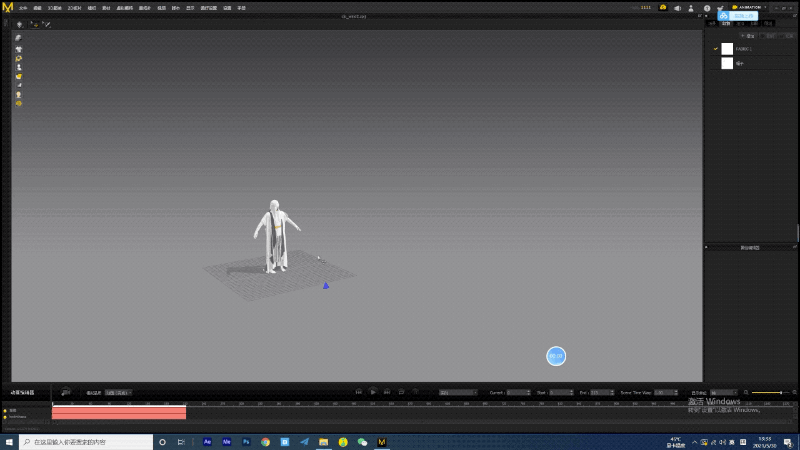The image size is (800, 450).
Task: Click the yellow cloud icon in header
Action: [663, 8]
